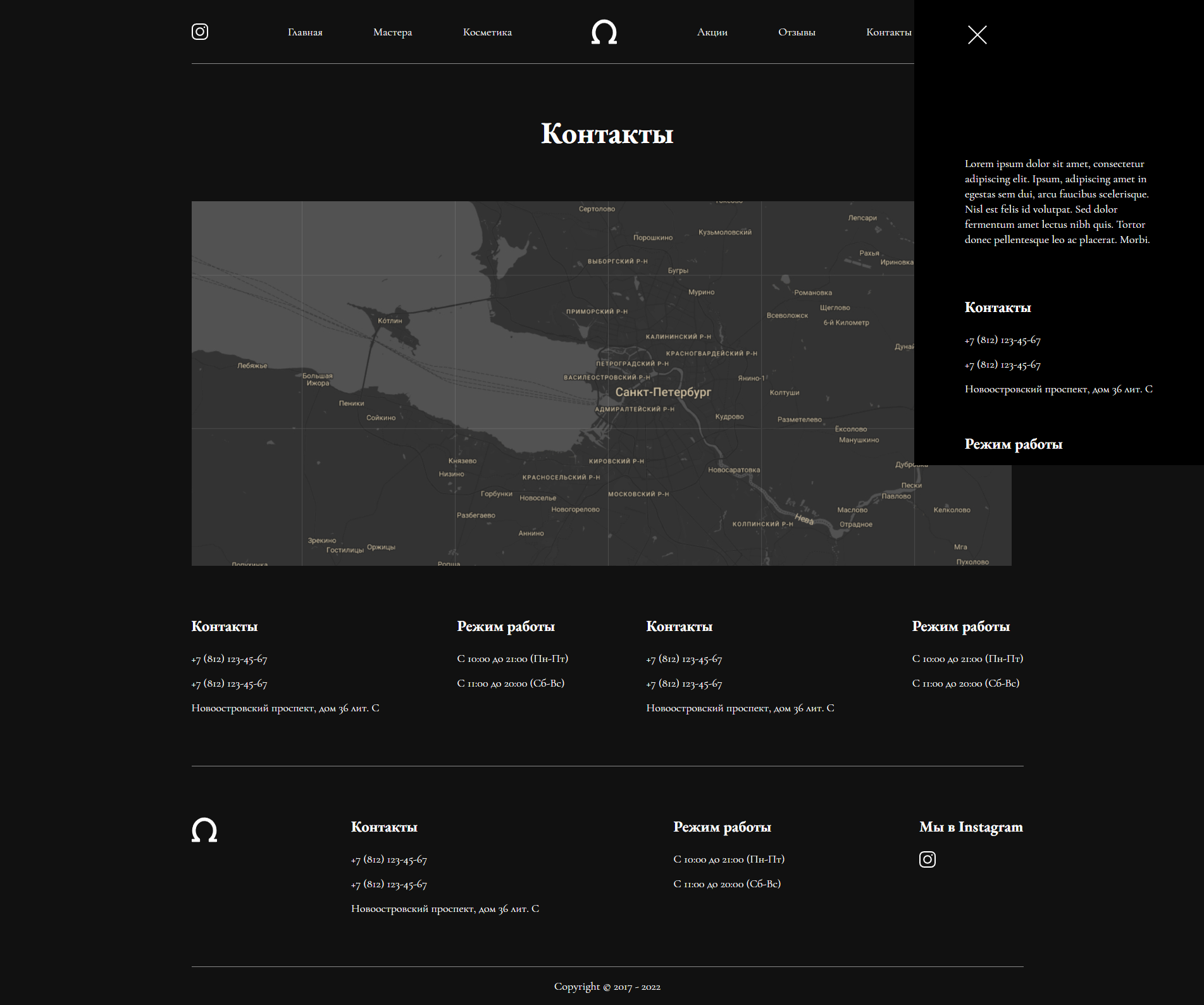Open the Отзывы navigation link
1204x1005 pixels.
(x=797, y=32)
